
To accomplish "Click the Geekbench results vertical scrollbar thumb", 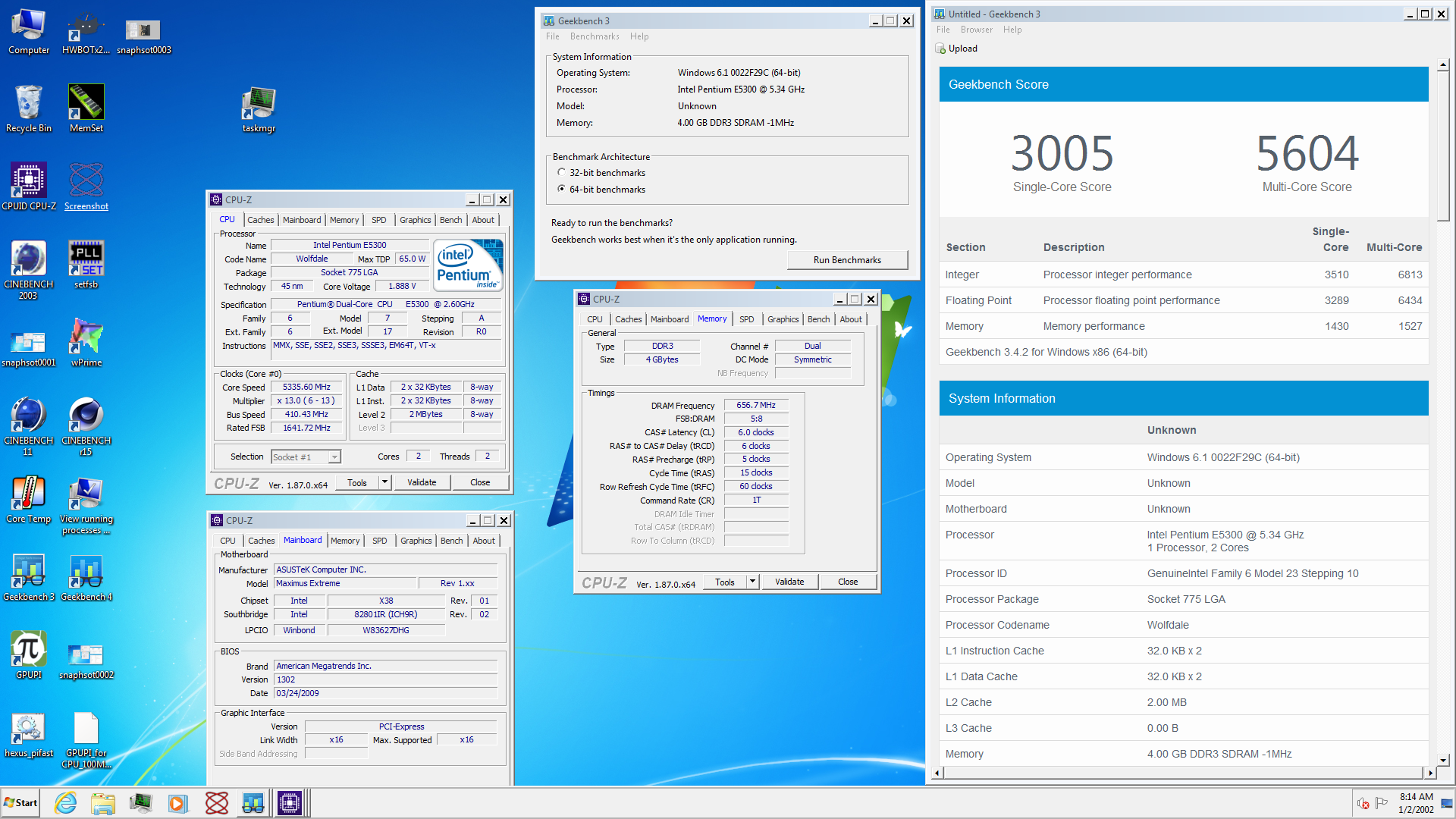I will [x=1443, y=147].
